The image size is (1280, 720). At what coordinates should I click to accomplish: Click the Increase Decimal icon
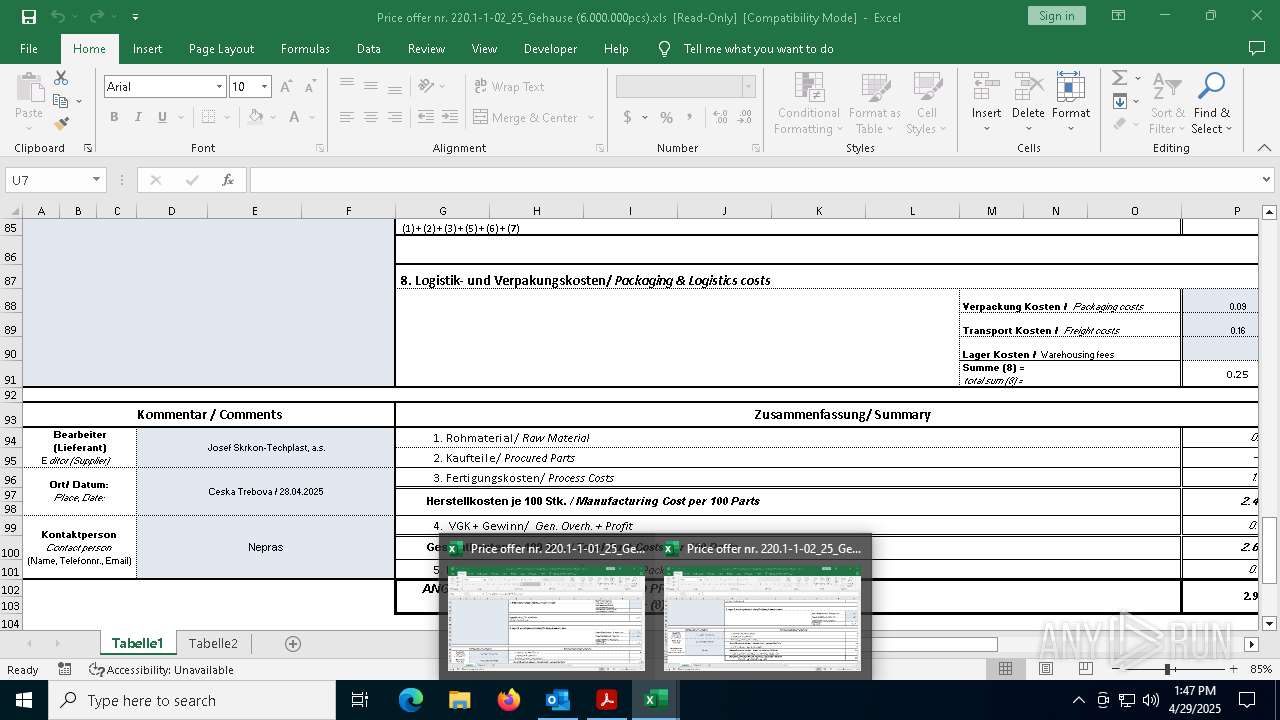720,117
